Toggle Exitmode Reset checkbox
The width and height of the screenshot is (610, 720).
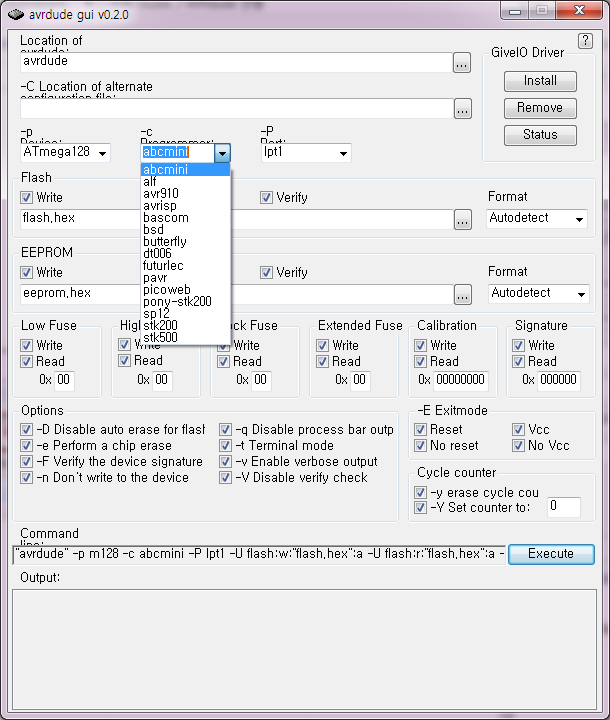click(x=420, y=430)
